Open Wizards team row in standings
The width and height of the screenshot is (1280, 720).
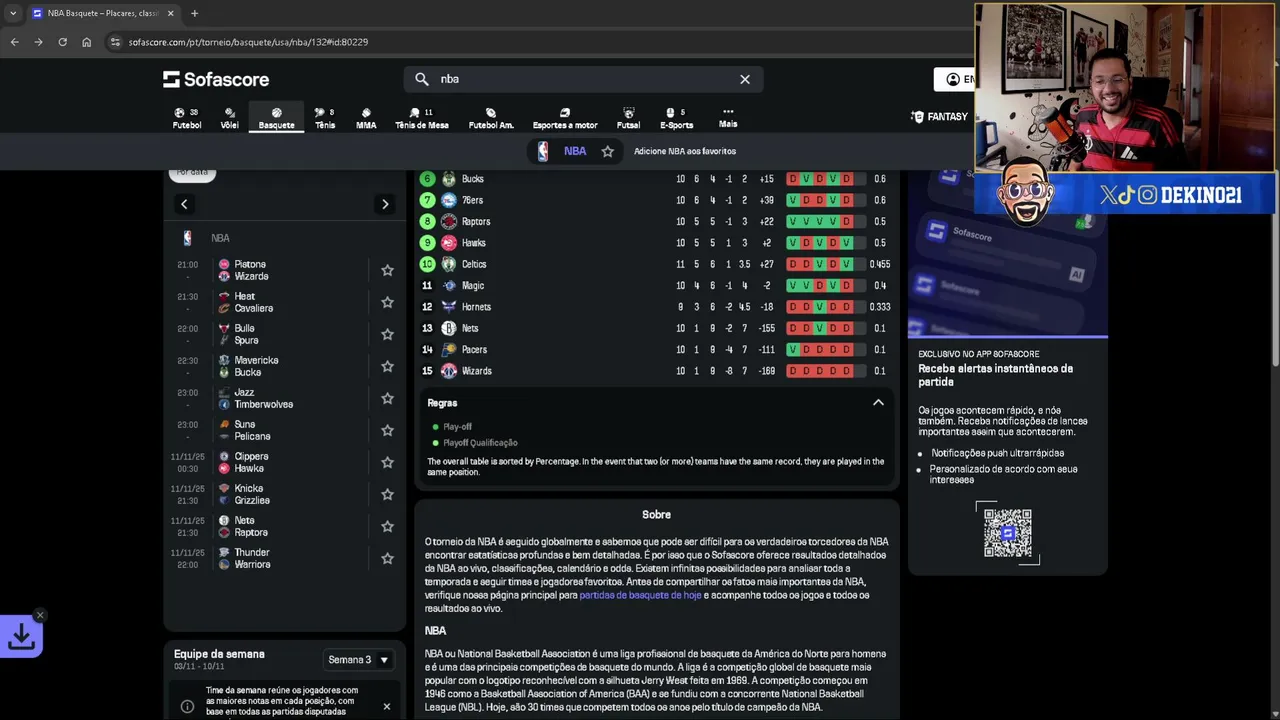(x=657, y=371)
